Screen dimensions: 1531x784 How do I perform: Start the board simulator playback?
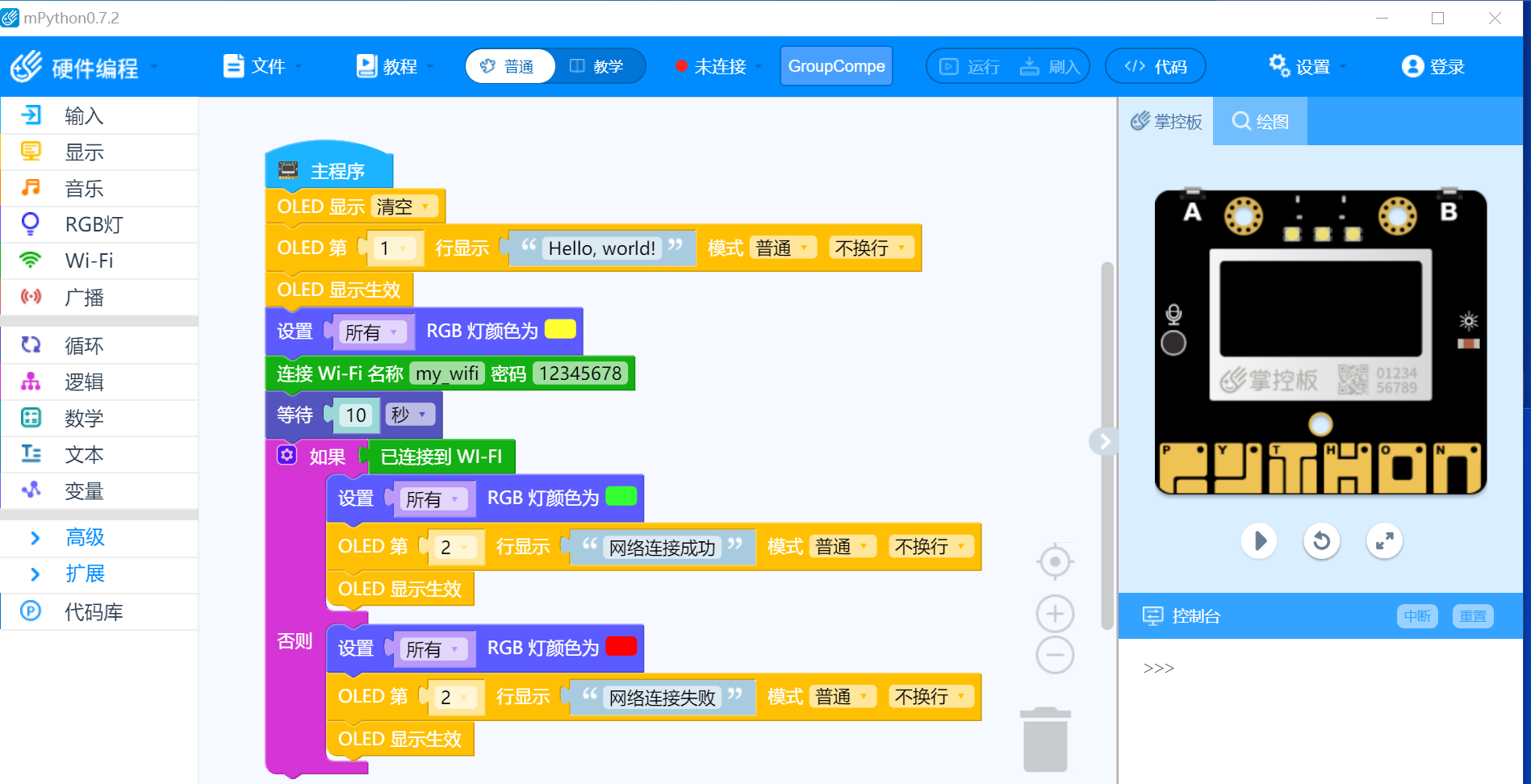pyautogui.click(x=1259, y=540)
